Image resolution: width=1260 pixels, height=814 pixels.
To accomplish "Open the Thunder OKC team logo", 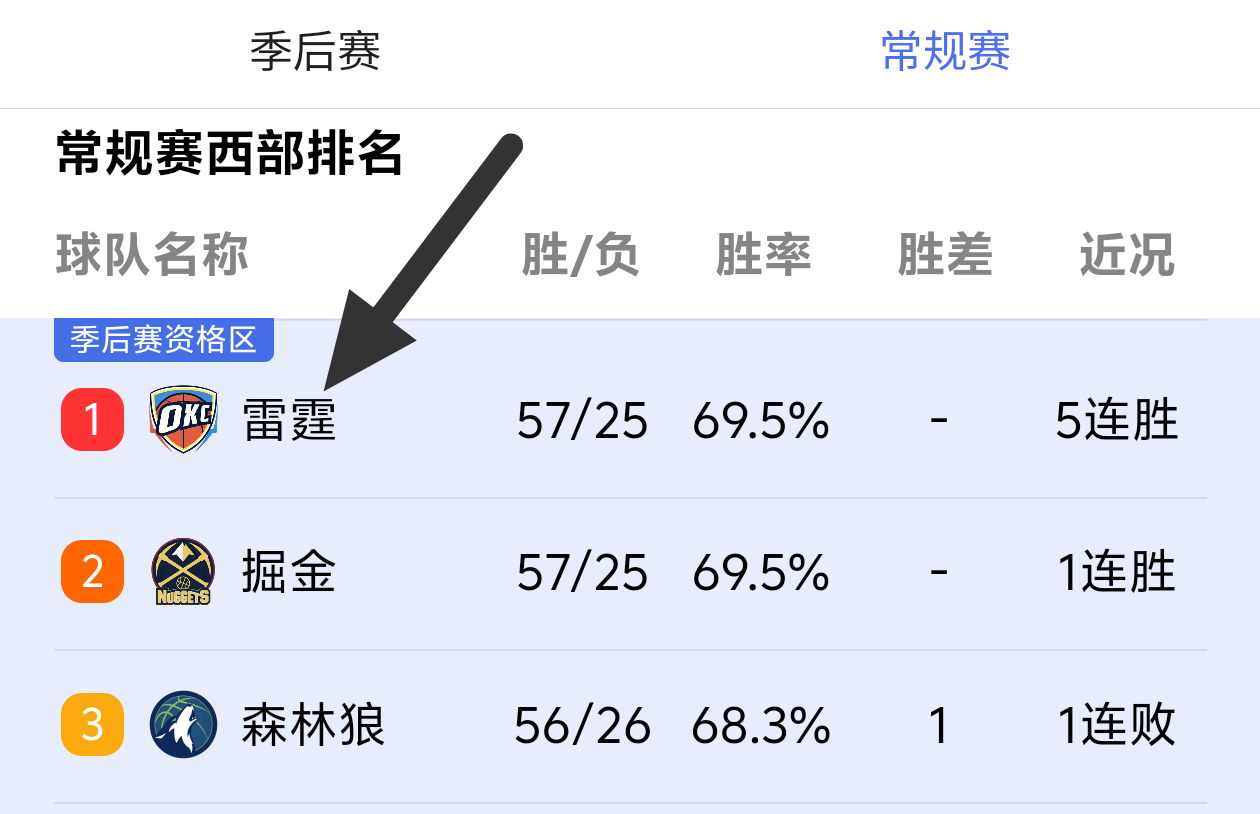I will coord(183,420).
